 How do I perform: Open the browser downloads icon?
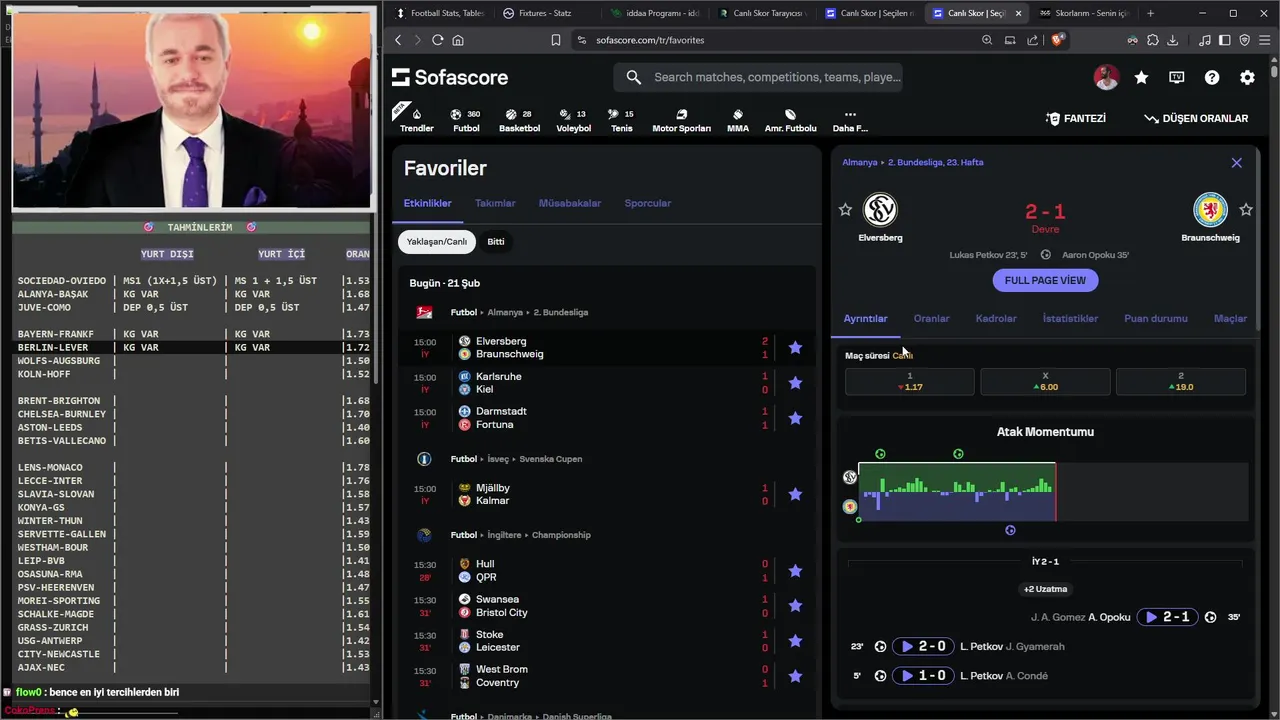1172,40
